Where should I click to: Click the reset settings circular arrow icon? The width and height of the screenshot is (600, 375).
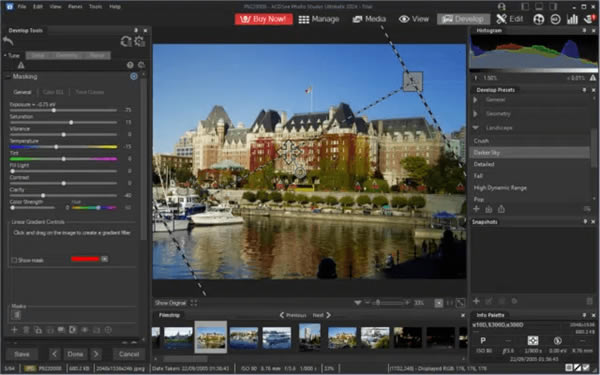pos(126,41)
